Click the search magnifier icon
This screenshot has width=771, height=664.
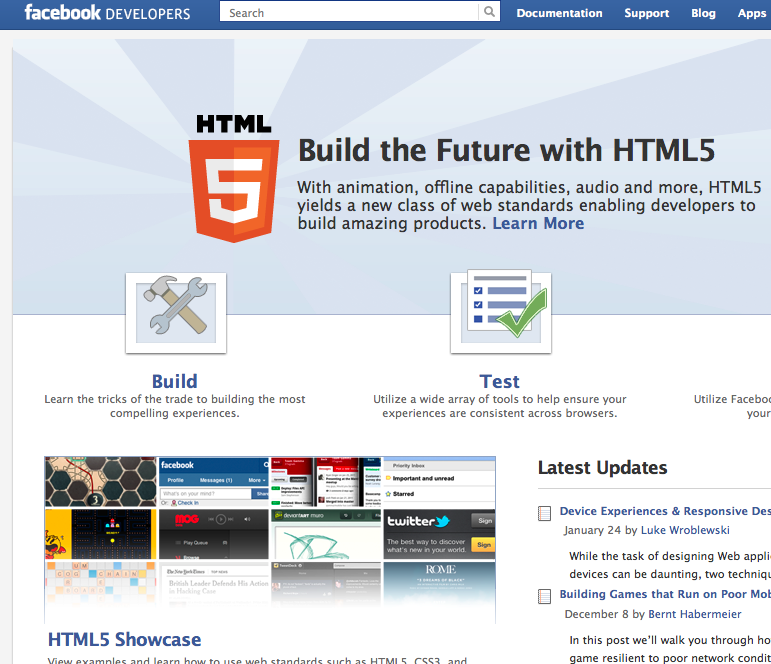(489, 13)
